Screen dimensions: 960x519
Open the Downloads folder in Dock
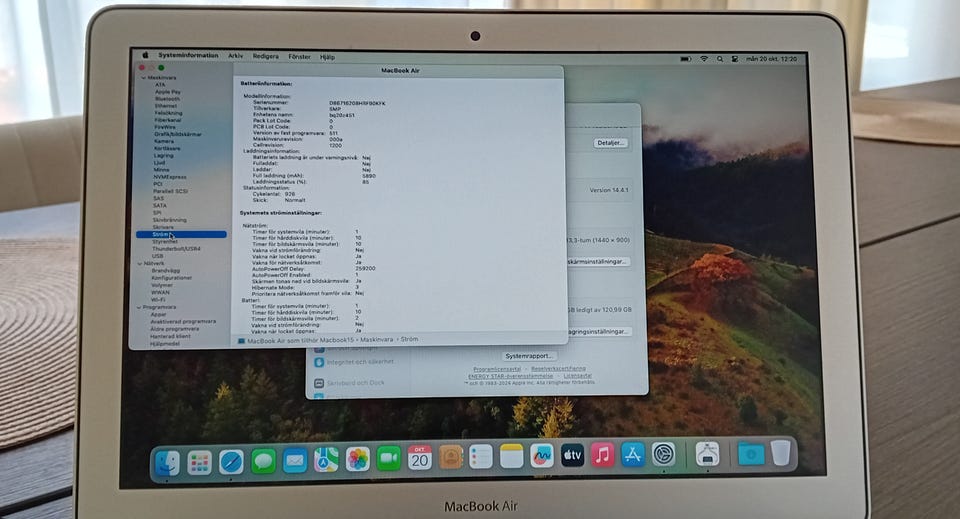pyautogui.click(x=751, y=454)
